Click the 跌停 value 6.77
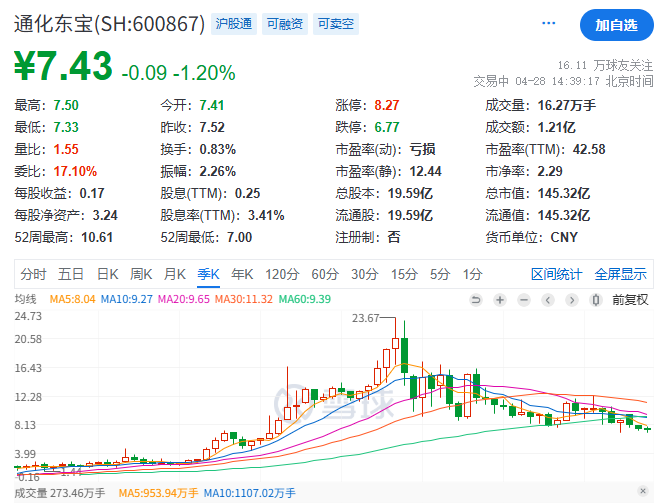 (x=387, y=127)
